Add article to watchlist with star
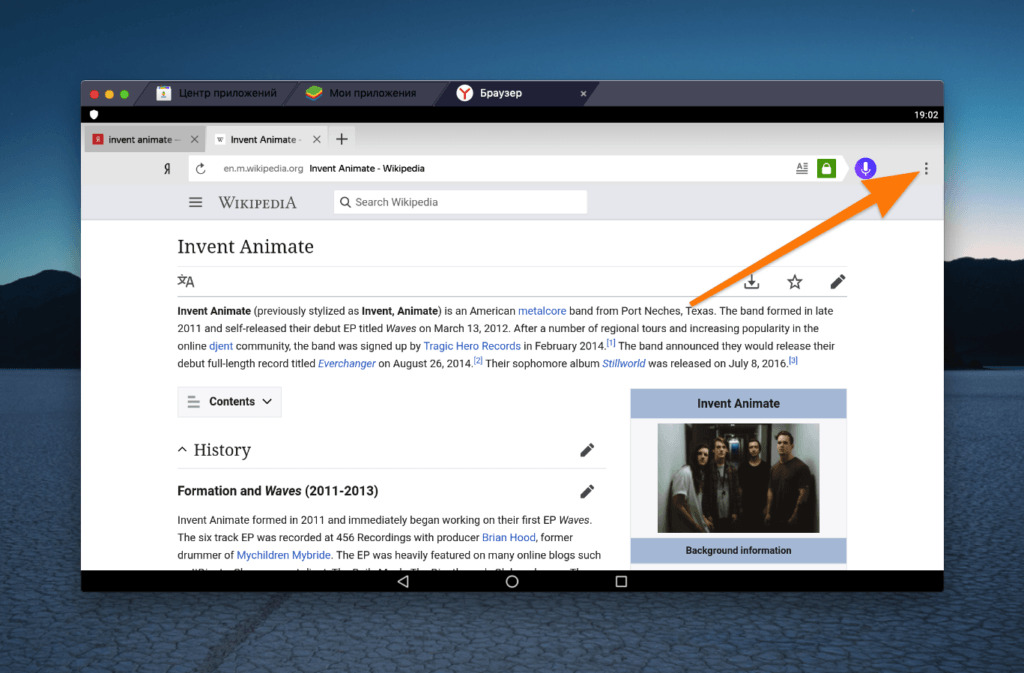 (794, 282)
